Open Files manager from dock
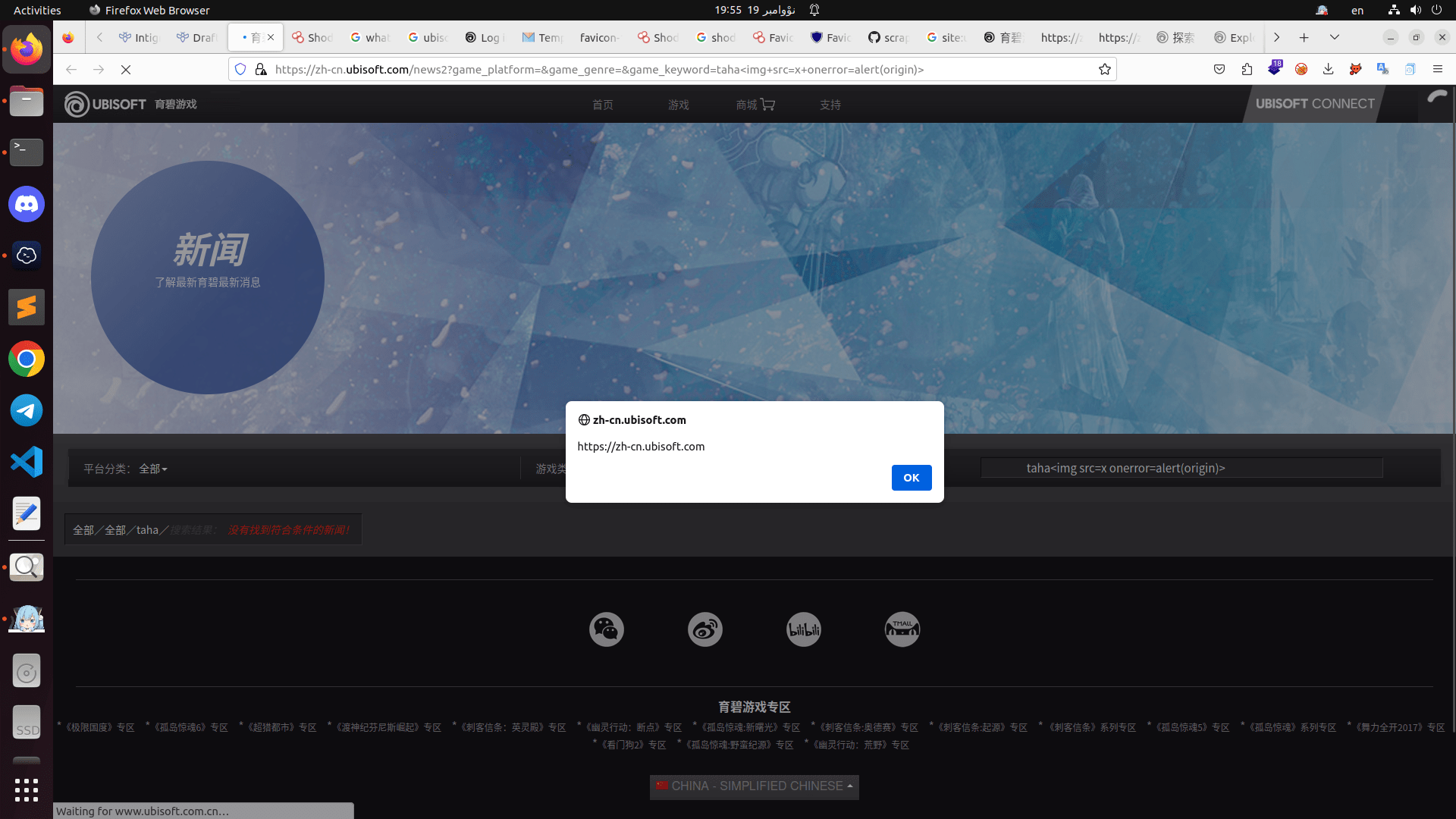 [27, 101]
